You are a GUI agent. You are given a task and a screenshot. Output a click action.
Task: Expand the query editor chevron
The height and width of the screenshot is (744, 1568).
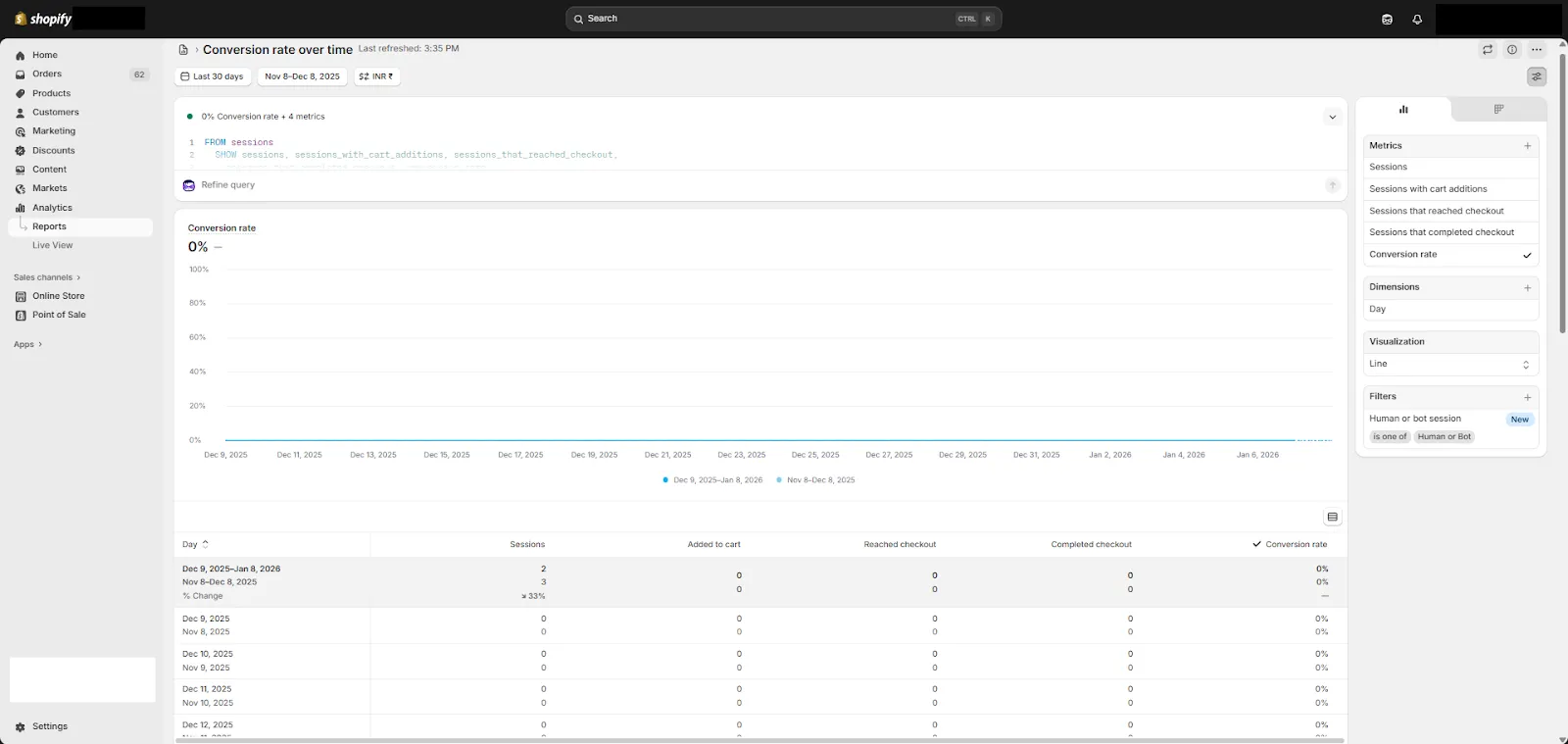point(1332,117)
